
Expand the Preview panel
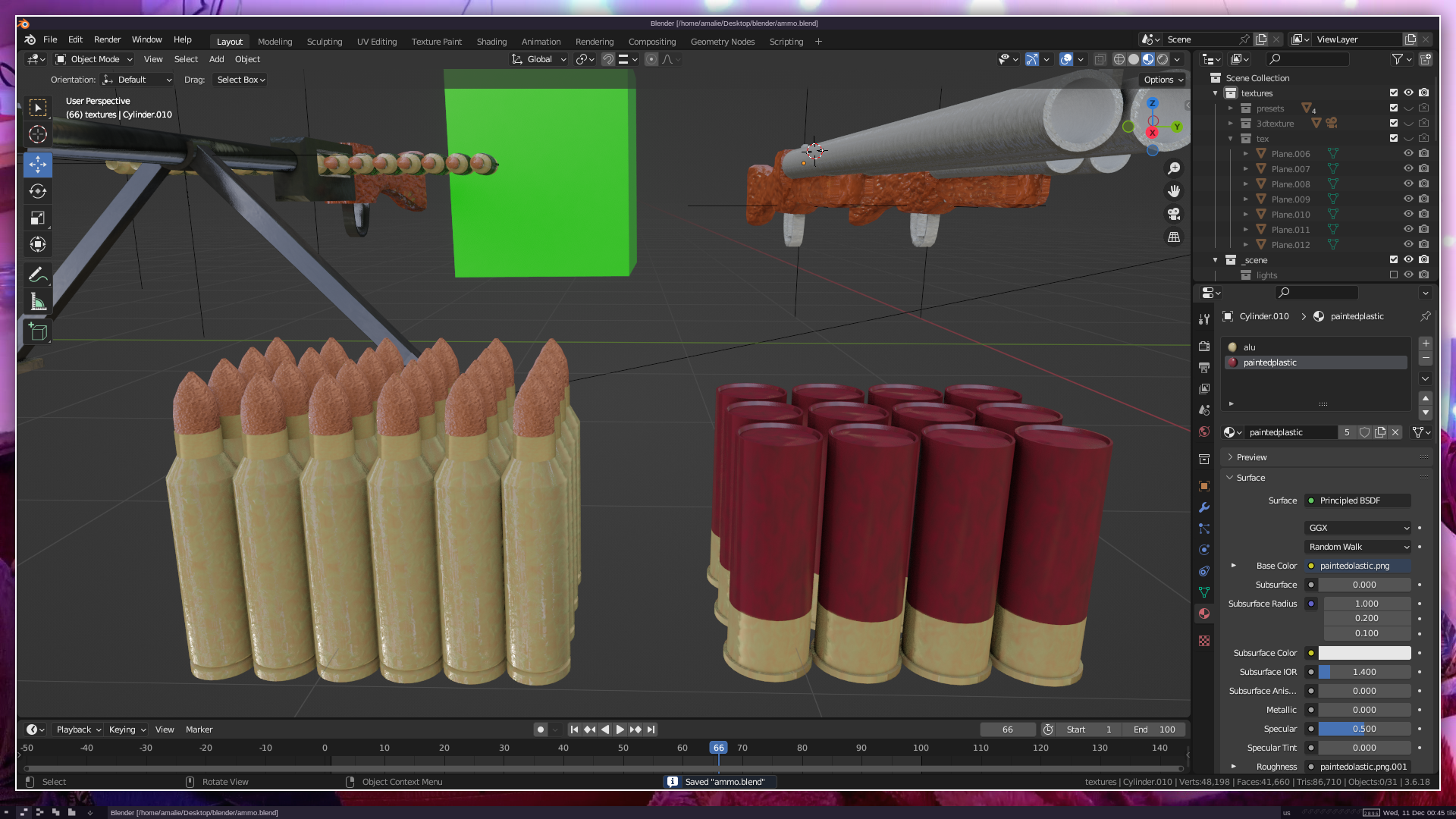tap(1251, 457)
